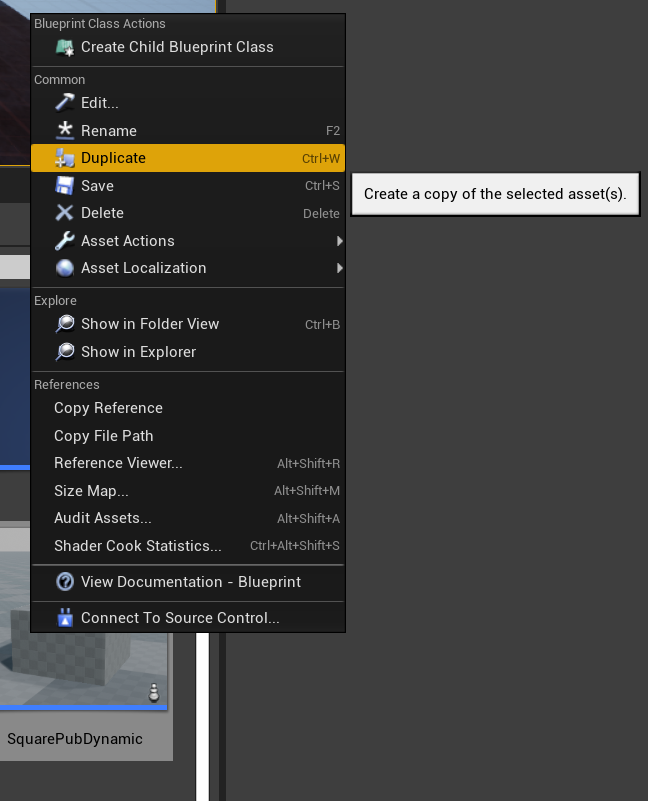Click the hammer icon beside Edit
The image size is (648, 801).
(x=65, y=103)
